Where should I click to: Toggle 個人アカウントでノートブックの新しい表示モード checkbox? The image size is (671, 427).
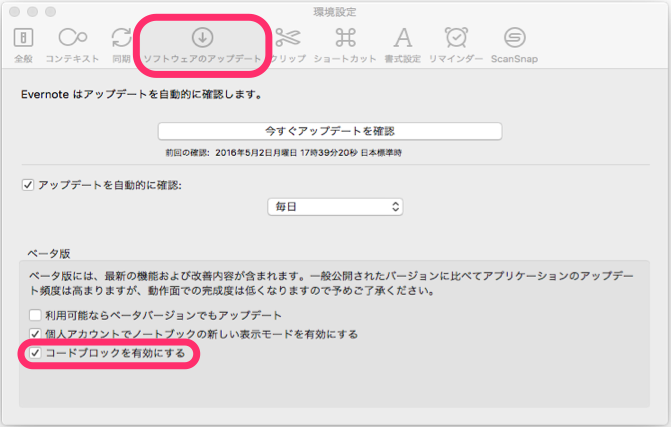35,334
